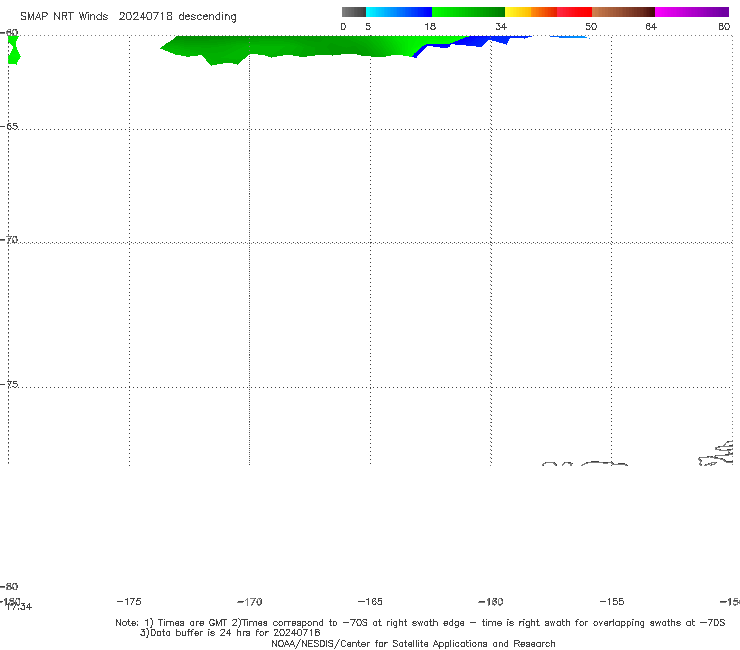Click the latitude label '-65'
The width and height of the screenshot is (740, 650).
click(9, 127)
